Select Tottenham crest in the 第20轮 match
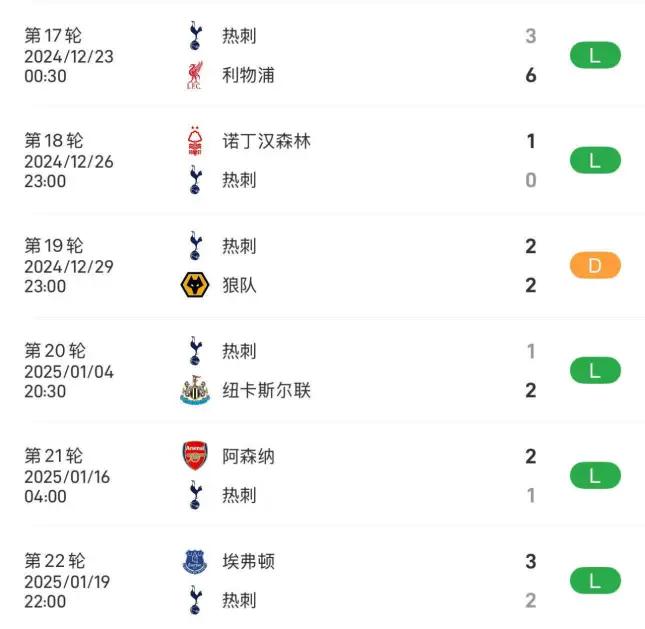Viewport: 645px width, 629px height. (x=195, y=351)
